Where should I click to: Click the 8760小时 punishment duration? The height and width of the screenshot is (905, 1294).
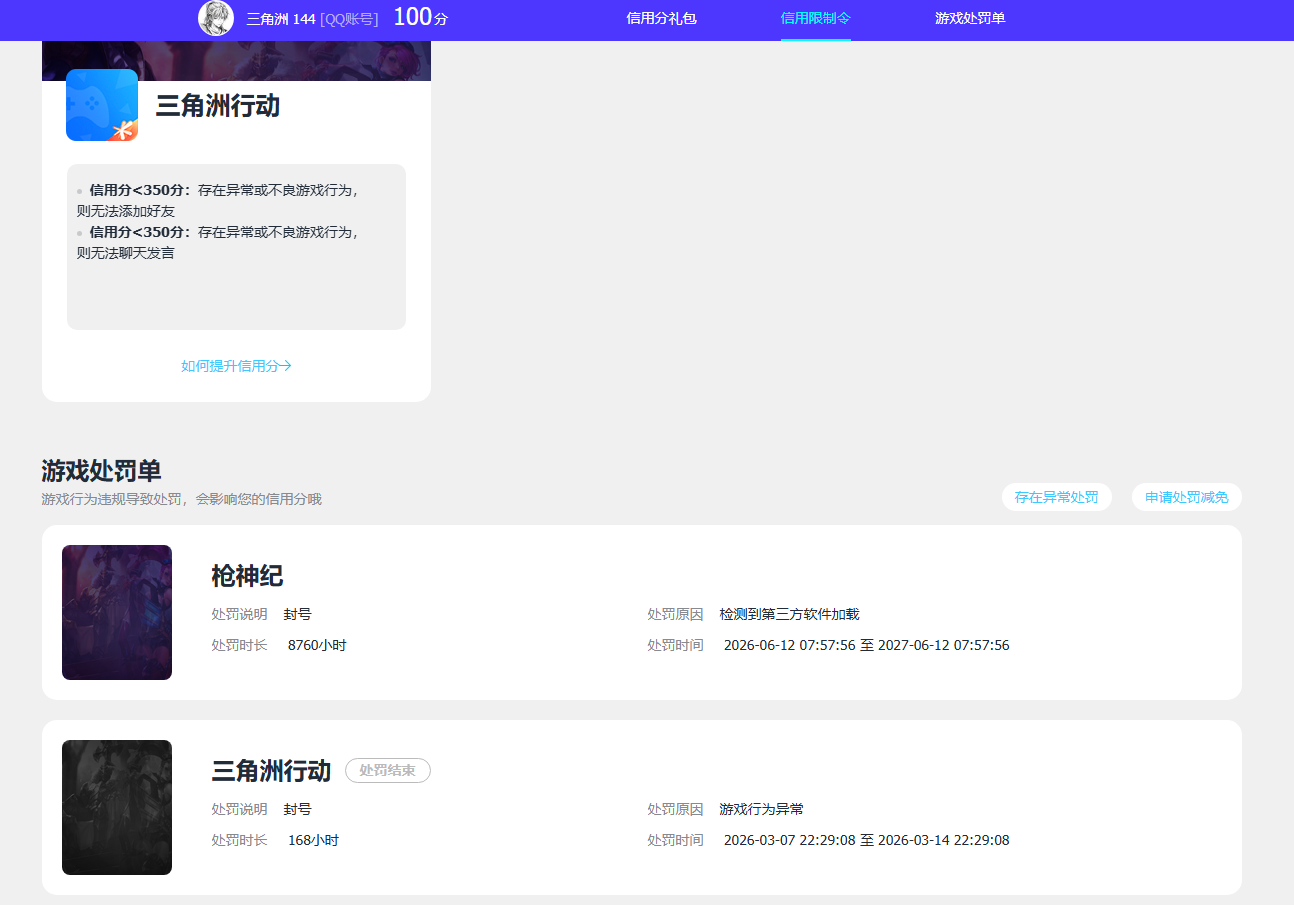tap(317, 646)
